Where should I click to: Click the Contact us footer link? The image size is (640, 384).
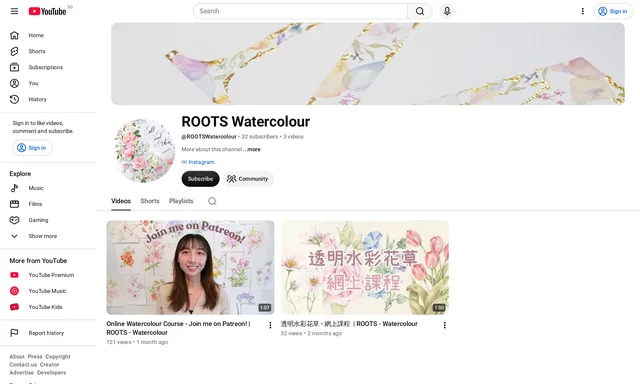tap(23, 364)
